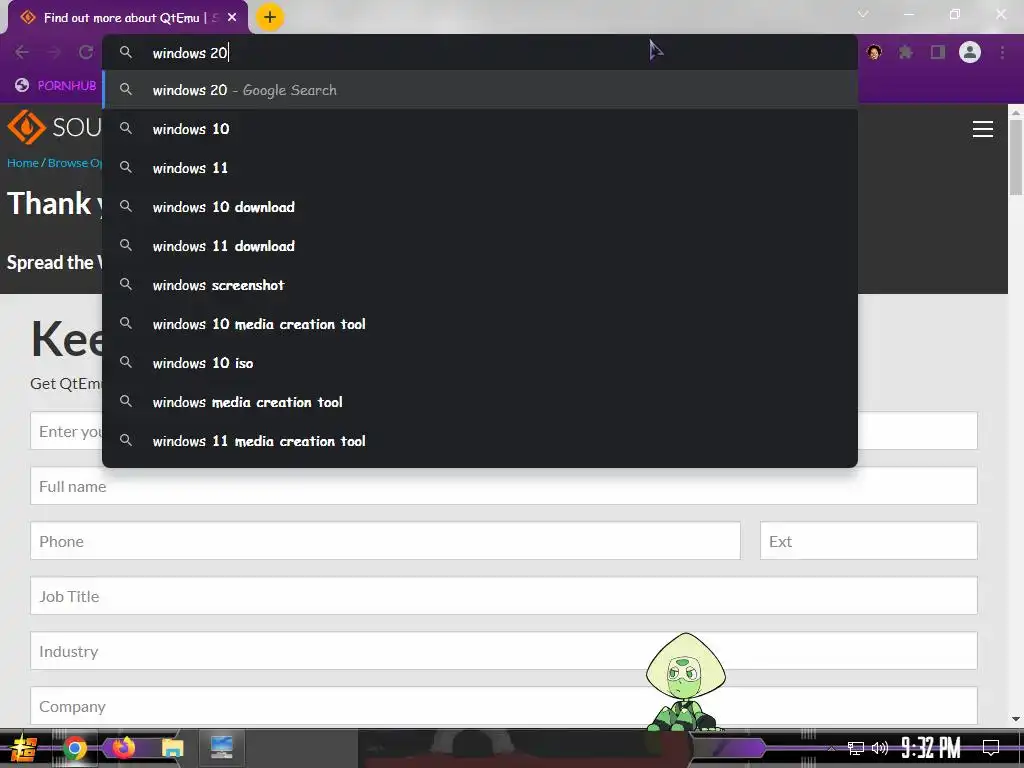Click the Peridot desktop mascot

(686, 681)
